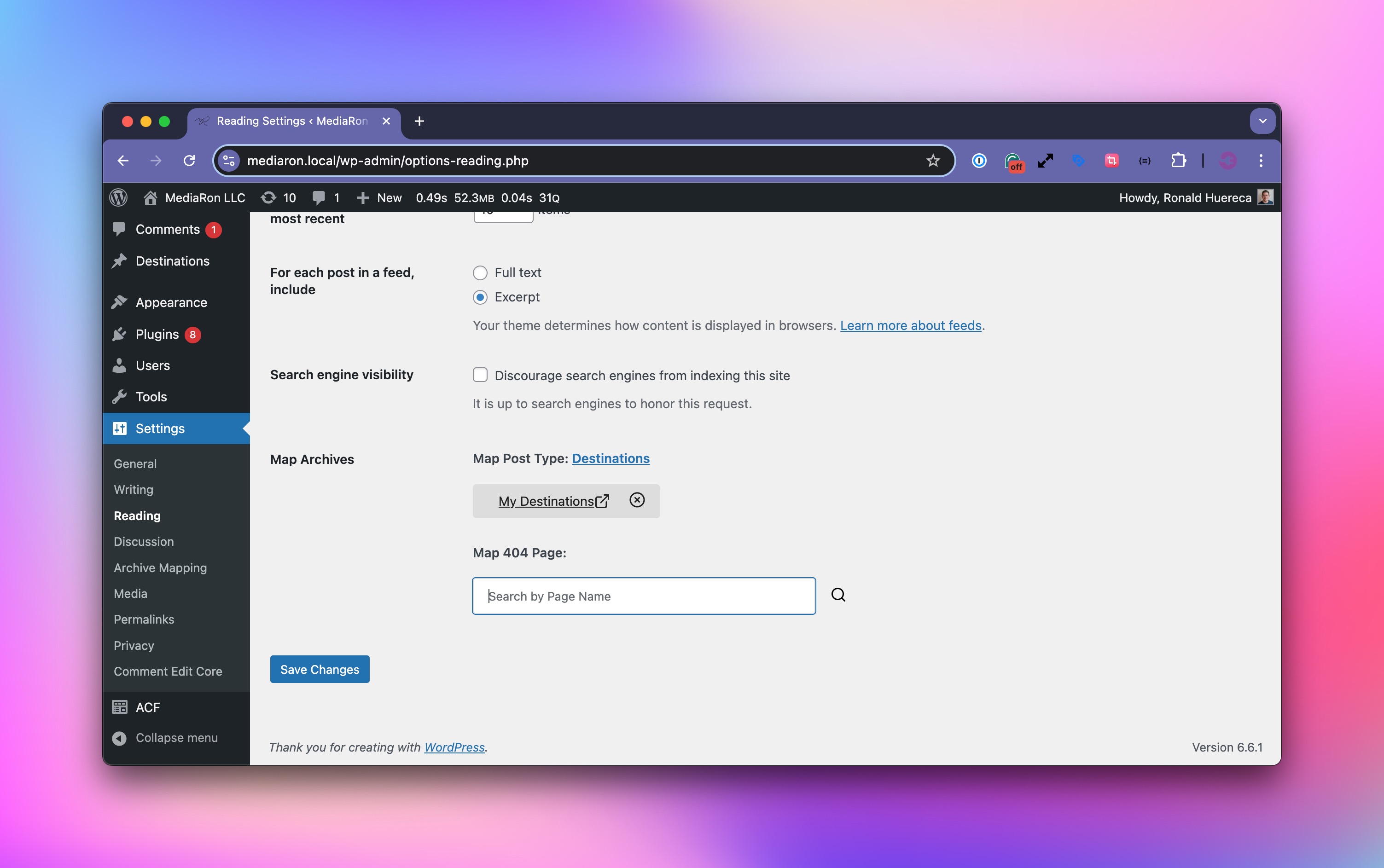The height and width of the screenshot is (868, 1384).
Task: Open Chrome three-dot menu
Action: (1261, 161)
